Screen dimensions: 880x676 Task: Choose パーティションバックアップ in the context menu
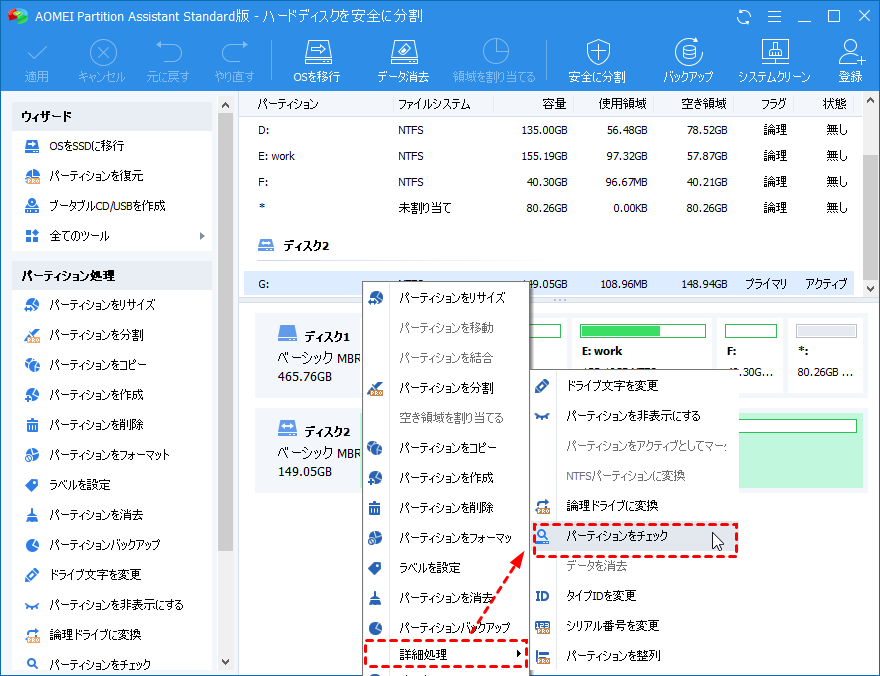[446, 627]
